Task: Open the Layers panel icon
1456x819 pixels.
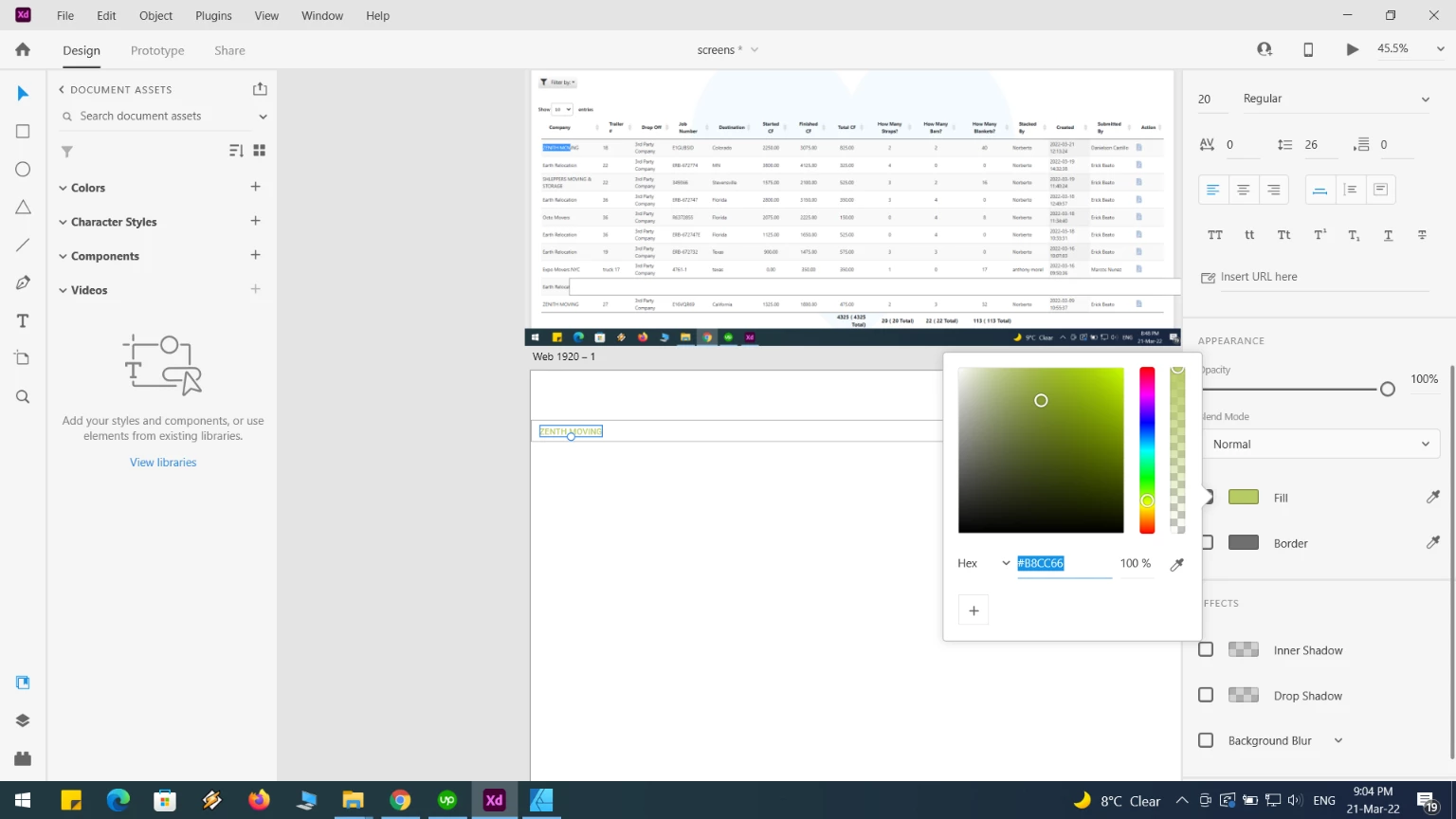Action: pyautogui.click(x=23, y=720)
